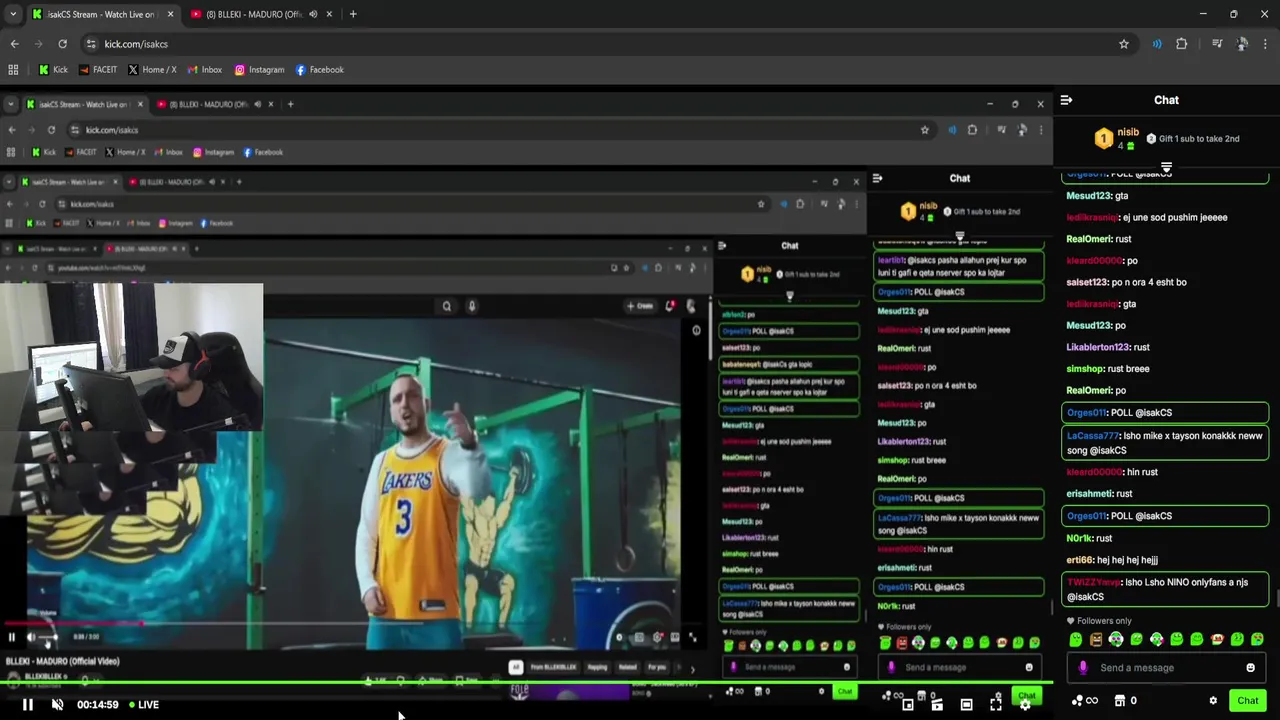Open the profile avatar in the top browser toolbar

tap(1242, 44)
